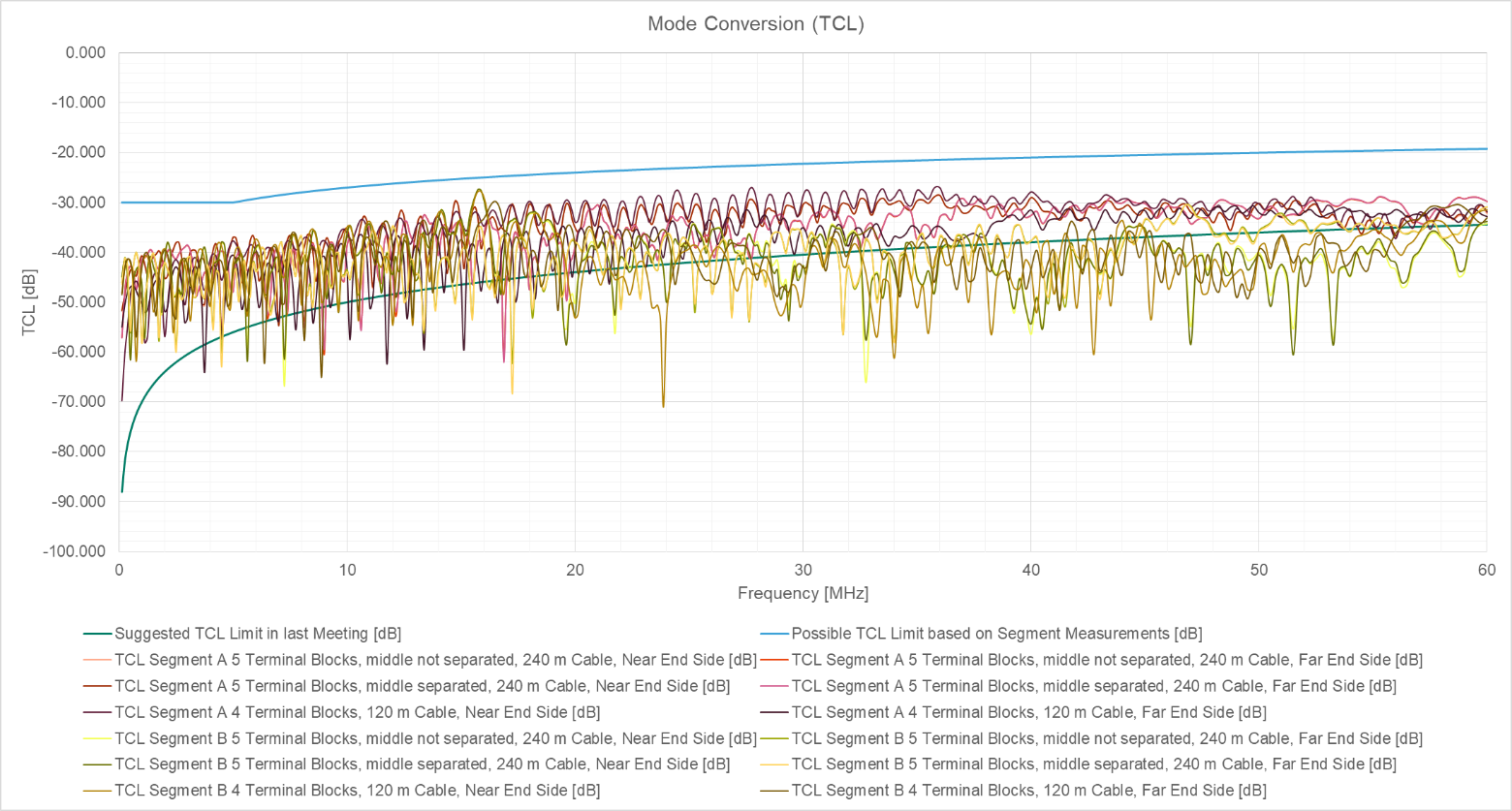Image resolution: width=1512 pixels, height=811 pixels.
Task: Click the 0.000 label on the vertical axis
Action: point(85,52)
